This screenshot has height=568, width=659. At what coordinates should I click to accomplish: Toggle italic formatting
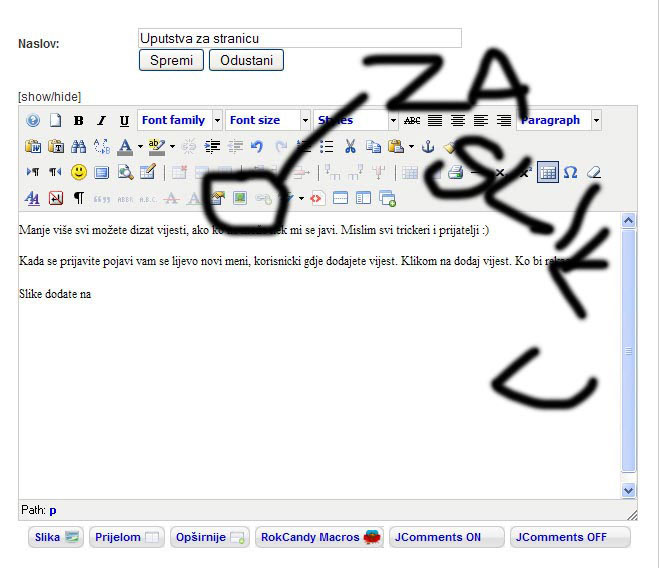click(101, 120)
